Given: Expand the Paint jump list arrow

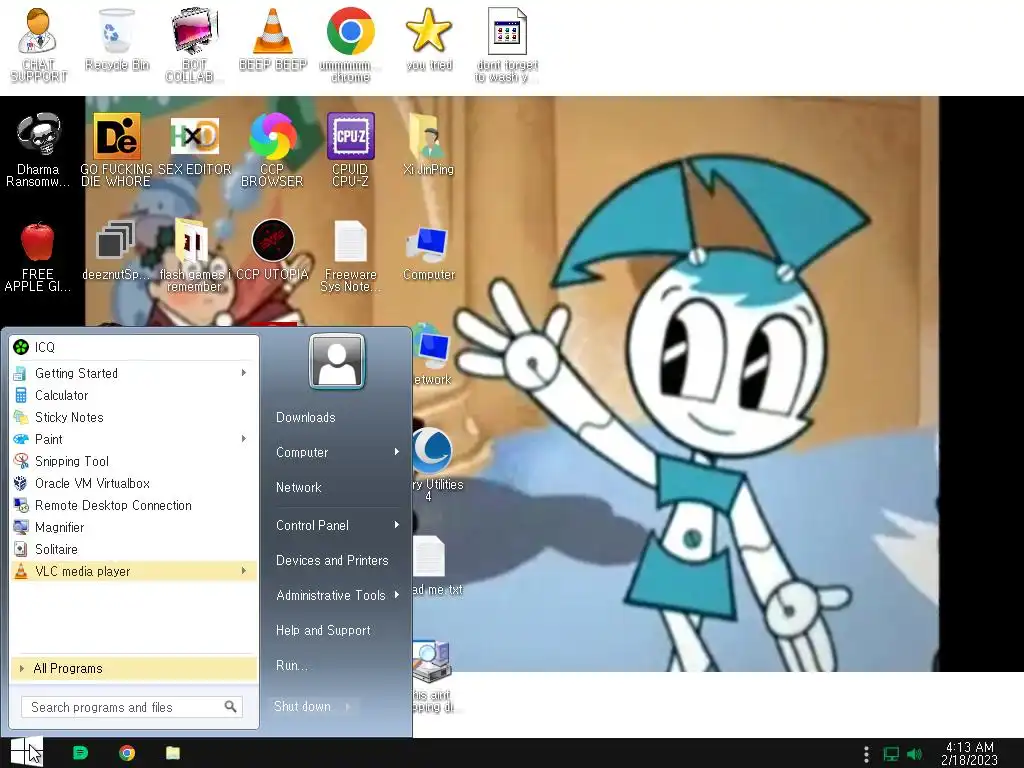Looking at the screenshot, I should point(244,439).
